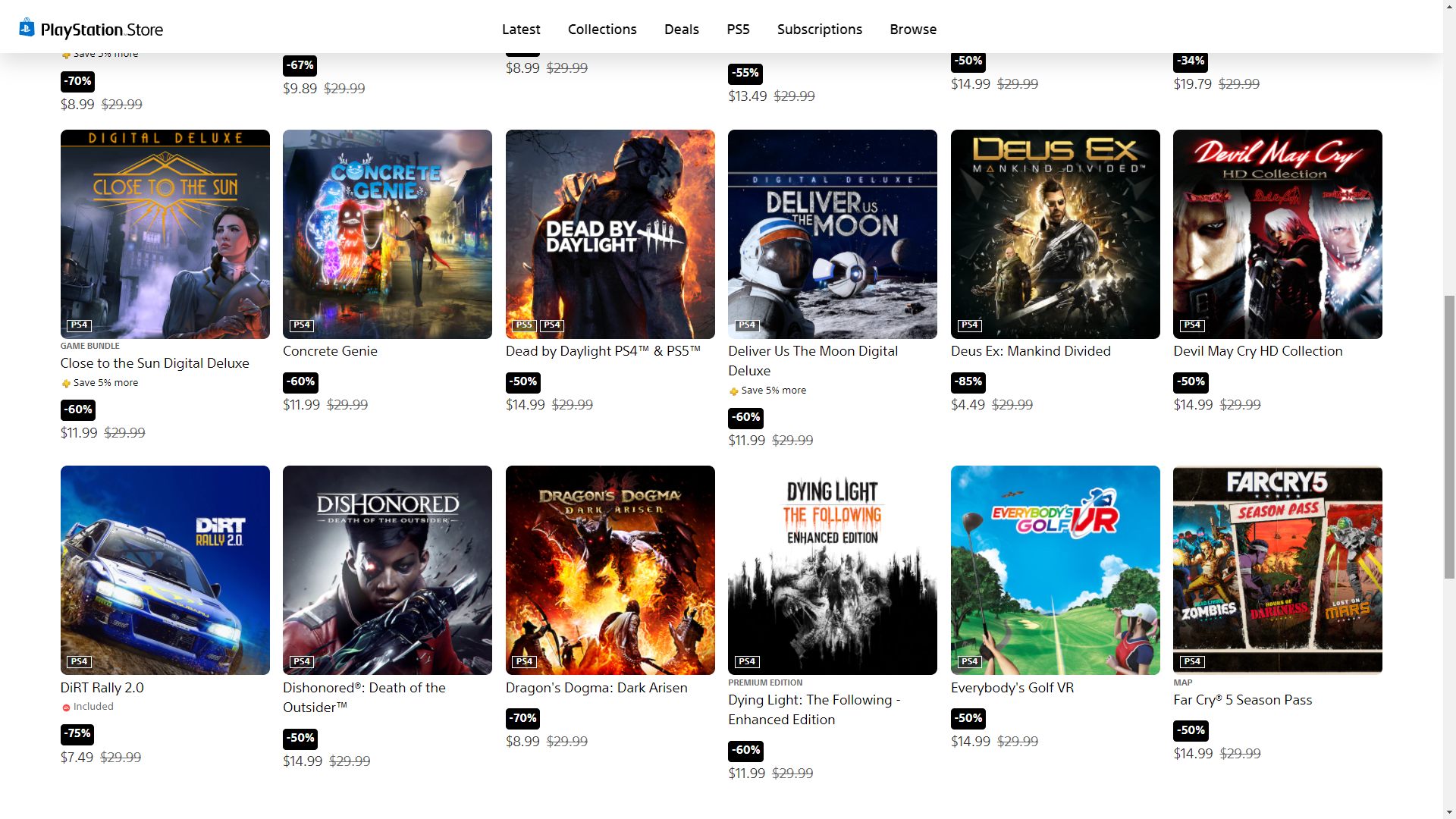This screenshot has height=819, width=1456.
Task: Open the Subscriptions menu item
Action: point(820,30)
